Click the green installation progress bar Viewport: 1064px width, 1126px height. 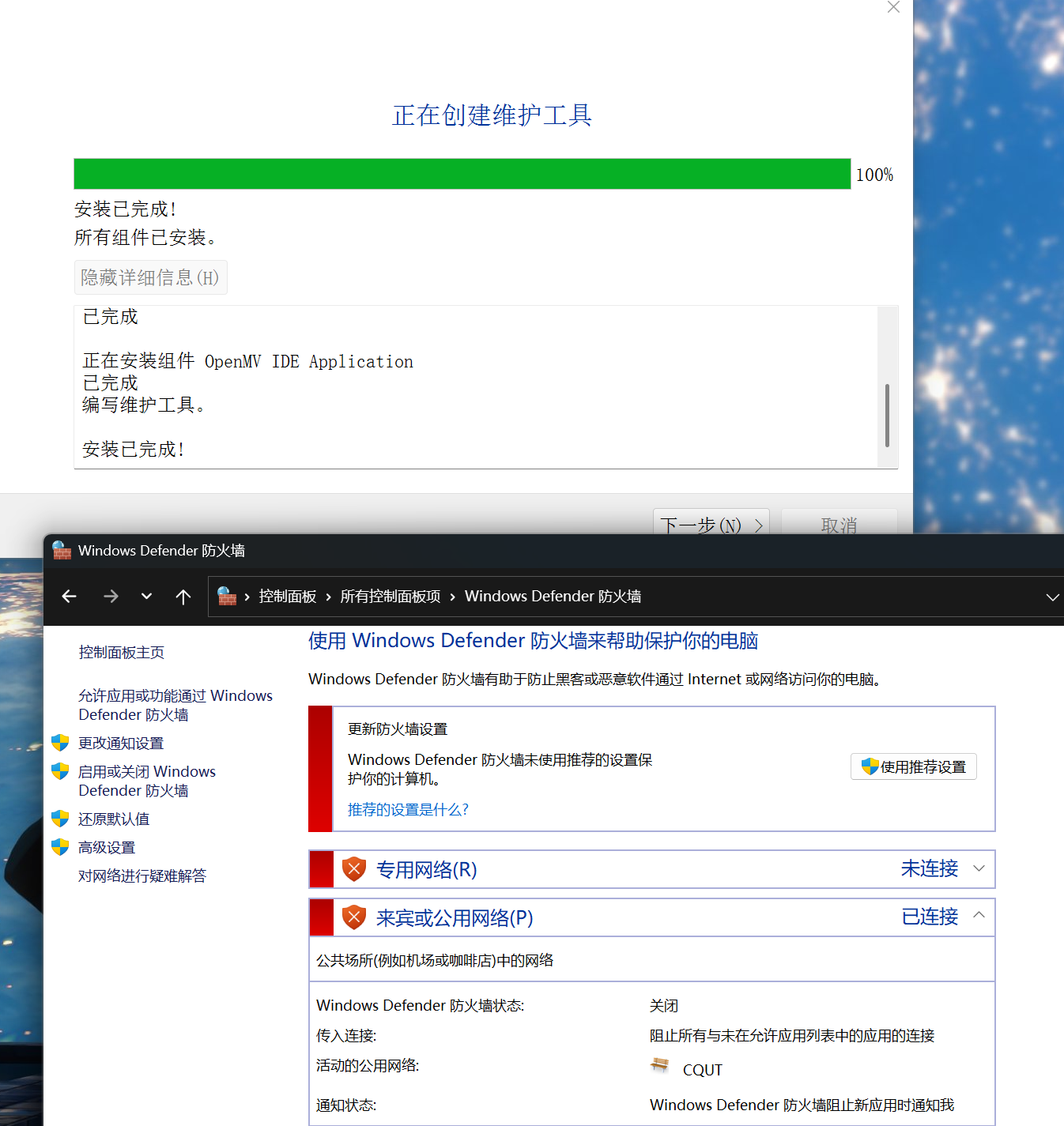[462, 174]
